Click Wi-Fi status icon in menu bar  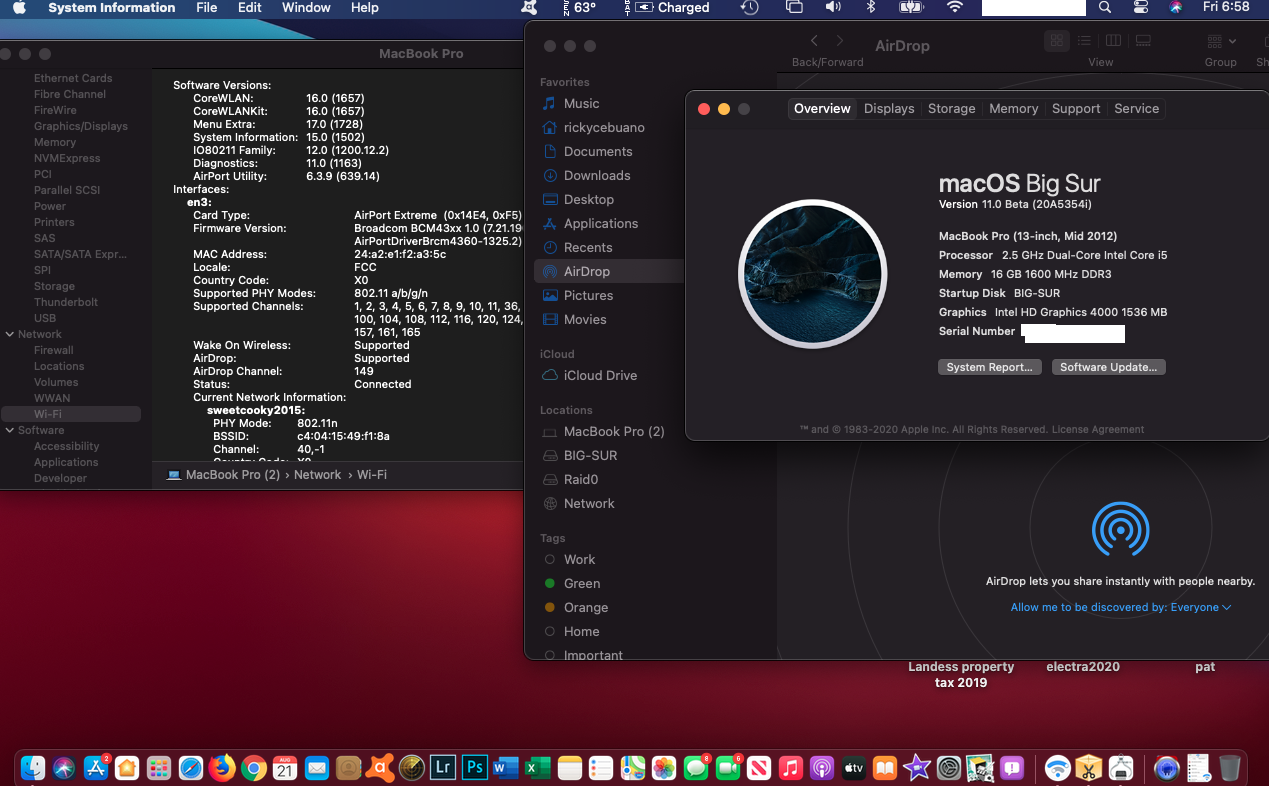pyautogui.click(x=955, y=8)
